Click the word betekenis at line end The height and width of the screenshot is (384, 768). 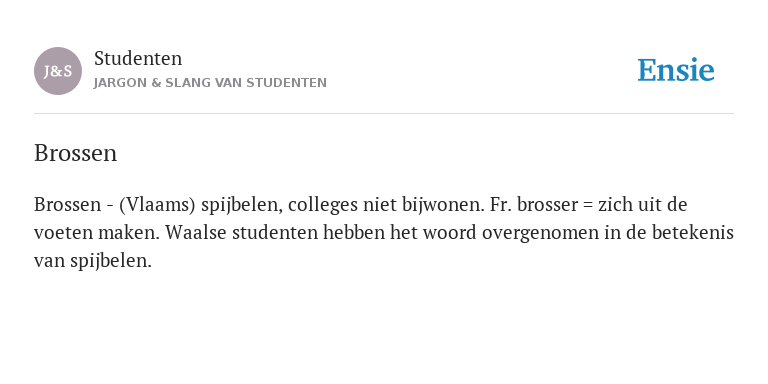tap(693, 233)
